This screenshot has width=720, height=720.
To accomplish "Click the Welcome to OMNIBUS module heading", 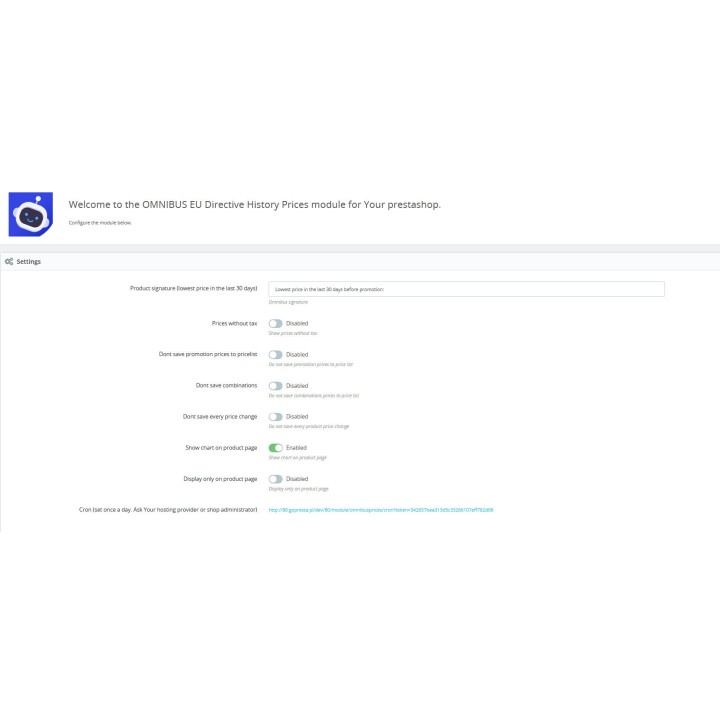I will click(x=254, y=205).
